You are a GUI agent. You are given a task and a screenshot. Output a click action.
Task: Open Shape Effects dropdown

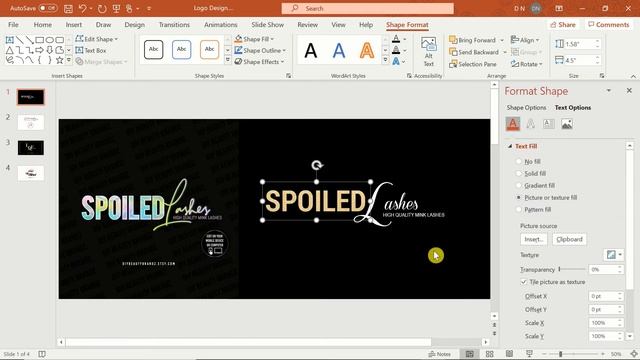click(259, 62)
